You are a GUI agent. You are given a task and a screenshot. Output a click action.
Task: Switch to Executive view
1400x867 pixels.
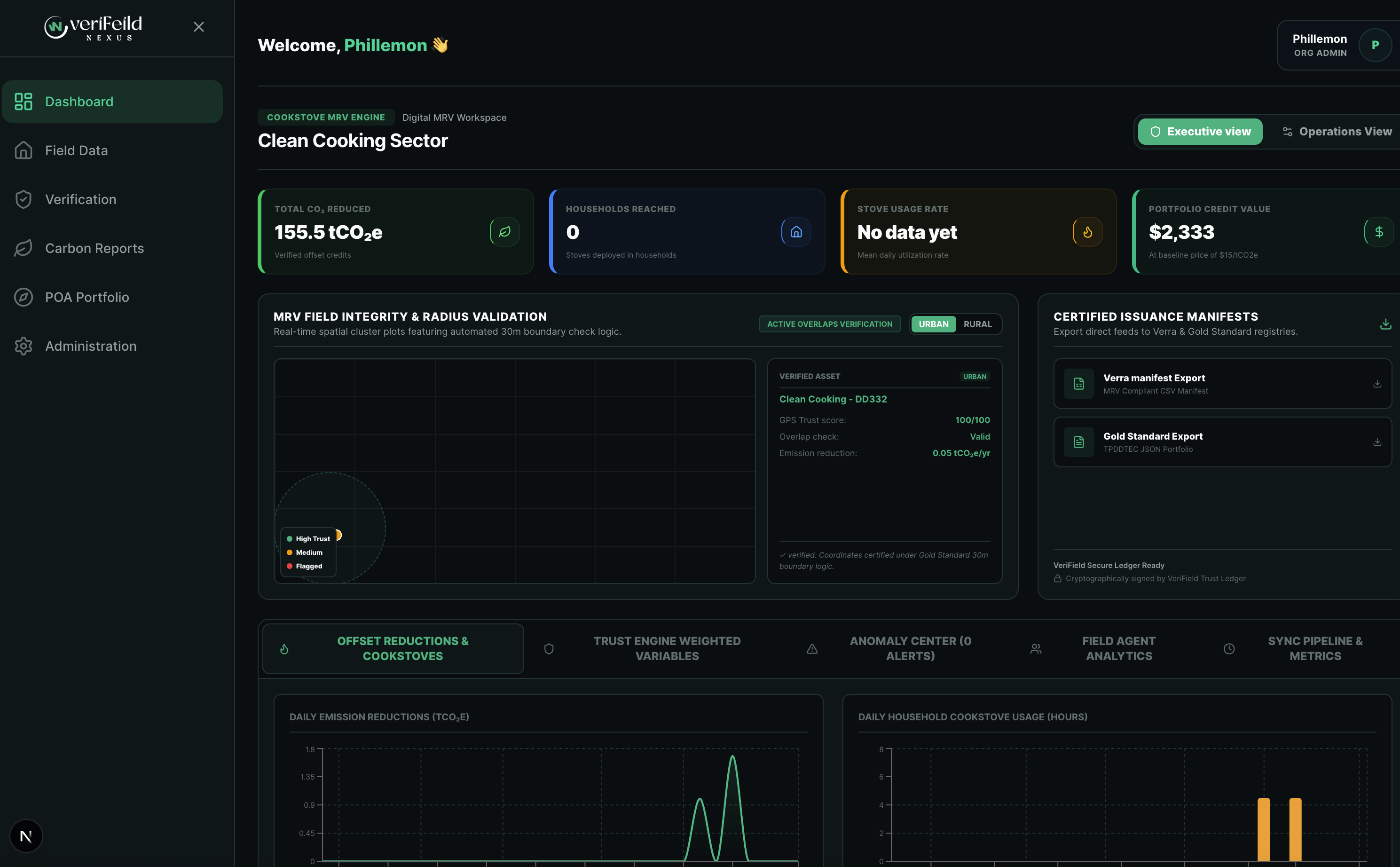coord(1200,132)
